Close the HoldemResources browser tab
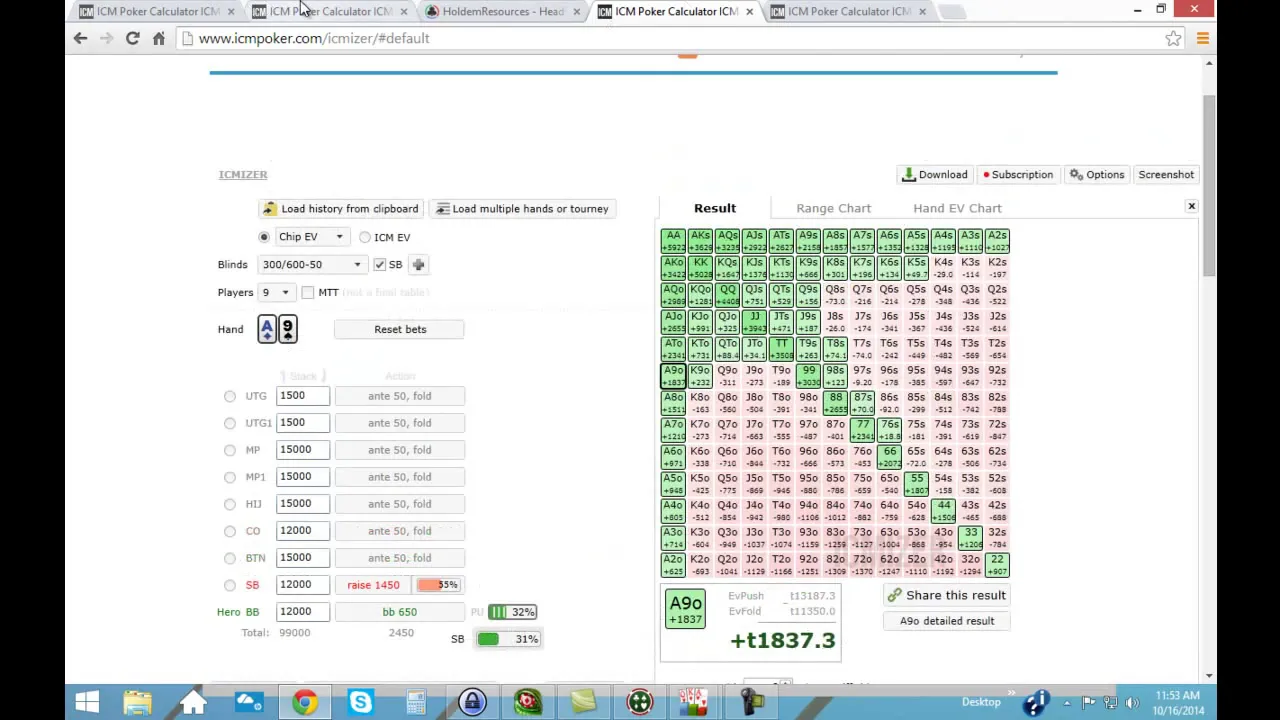The image size is (1280, 720). point(577,11)
